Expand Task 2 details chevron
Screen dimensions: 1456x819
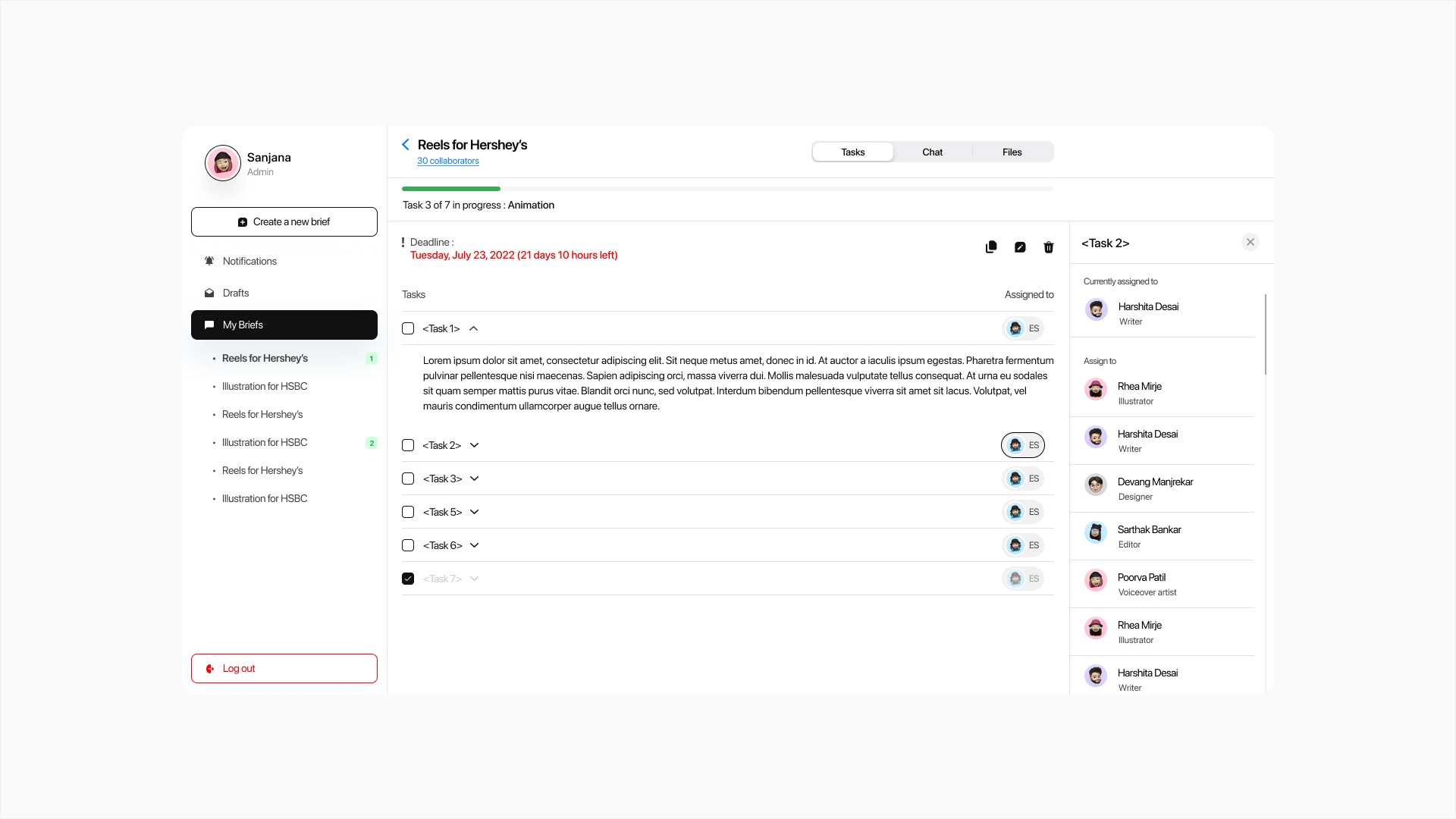pos(475,445)
